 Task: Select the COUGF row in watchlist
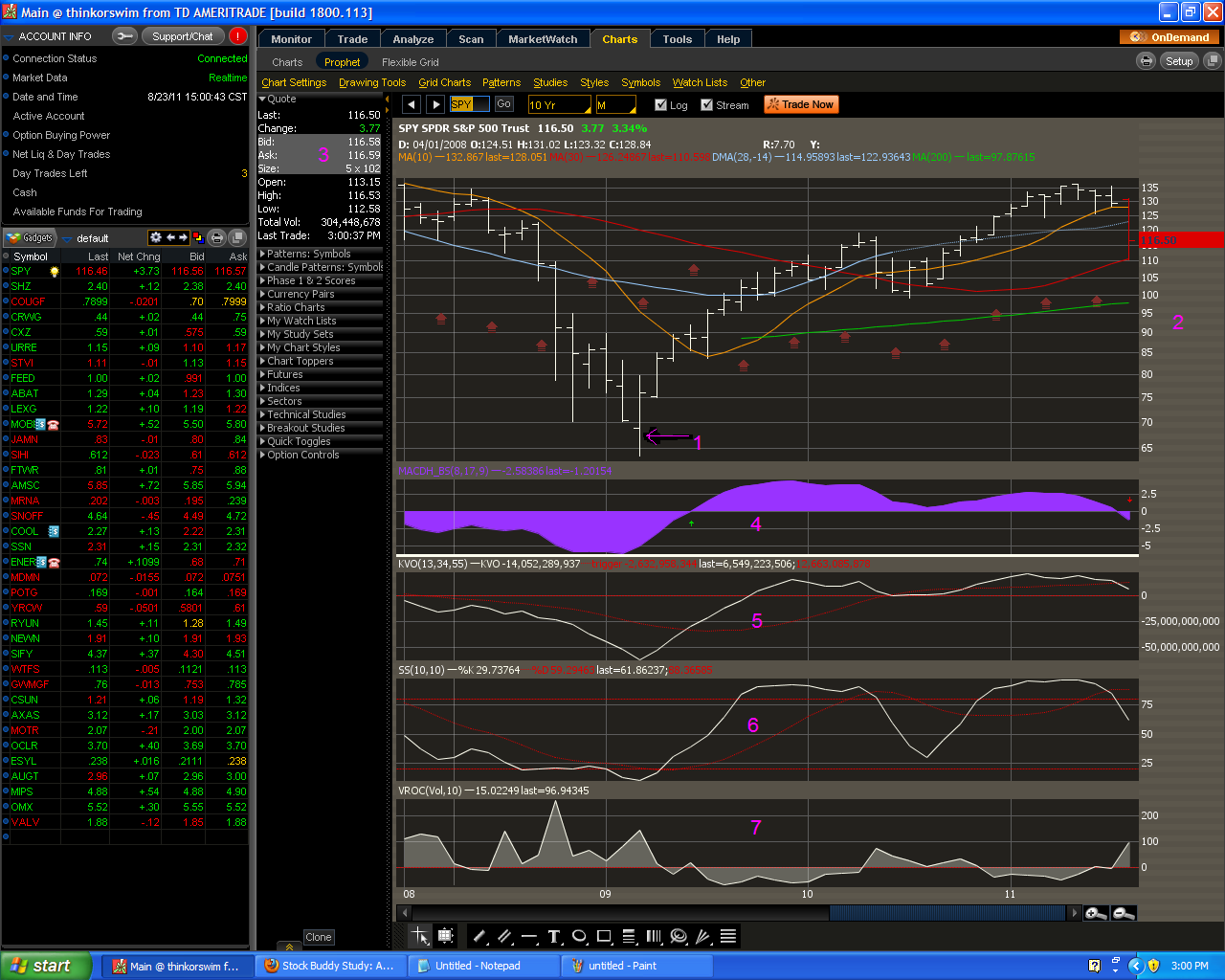pyautogui.click(x=126, y=301)
